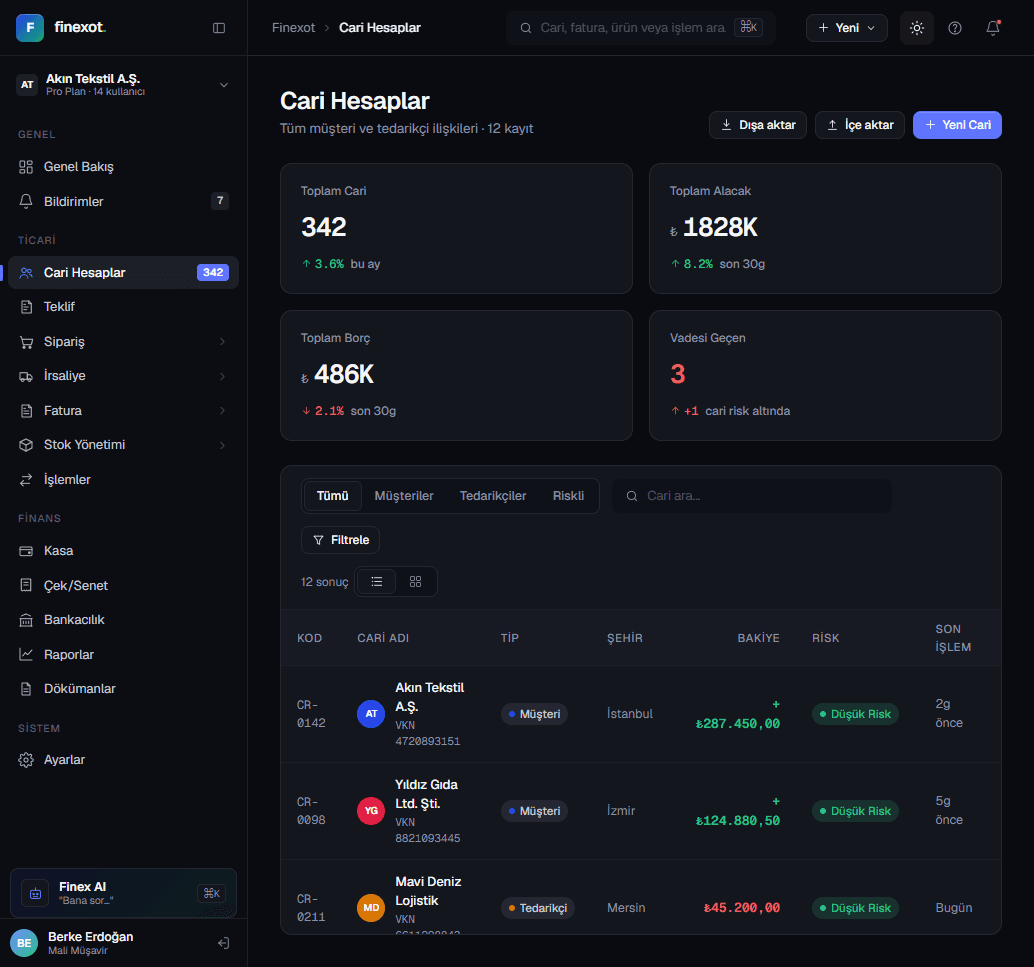
Task: Click the Çek/Senet icon
Action: (26, 585)
